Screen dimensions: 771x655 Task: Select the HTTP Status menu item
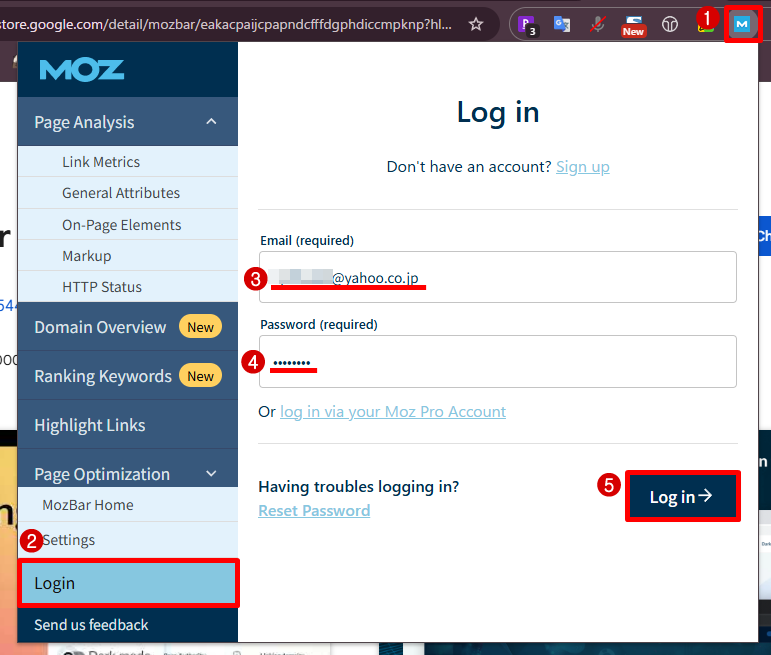(102, 287)
